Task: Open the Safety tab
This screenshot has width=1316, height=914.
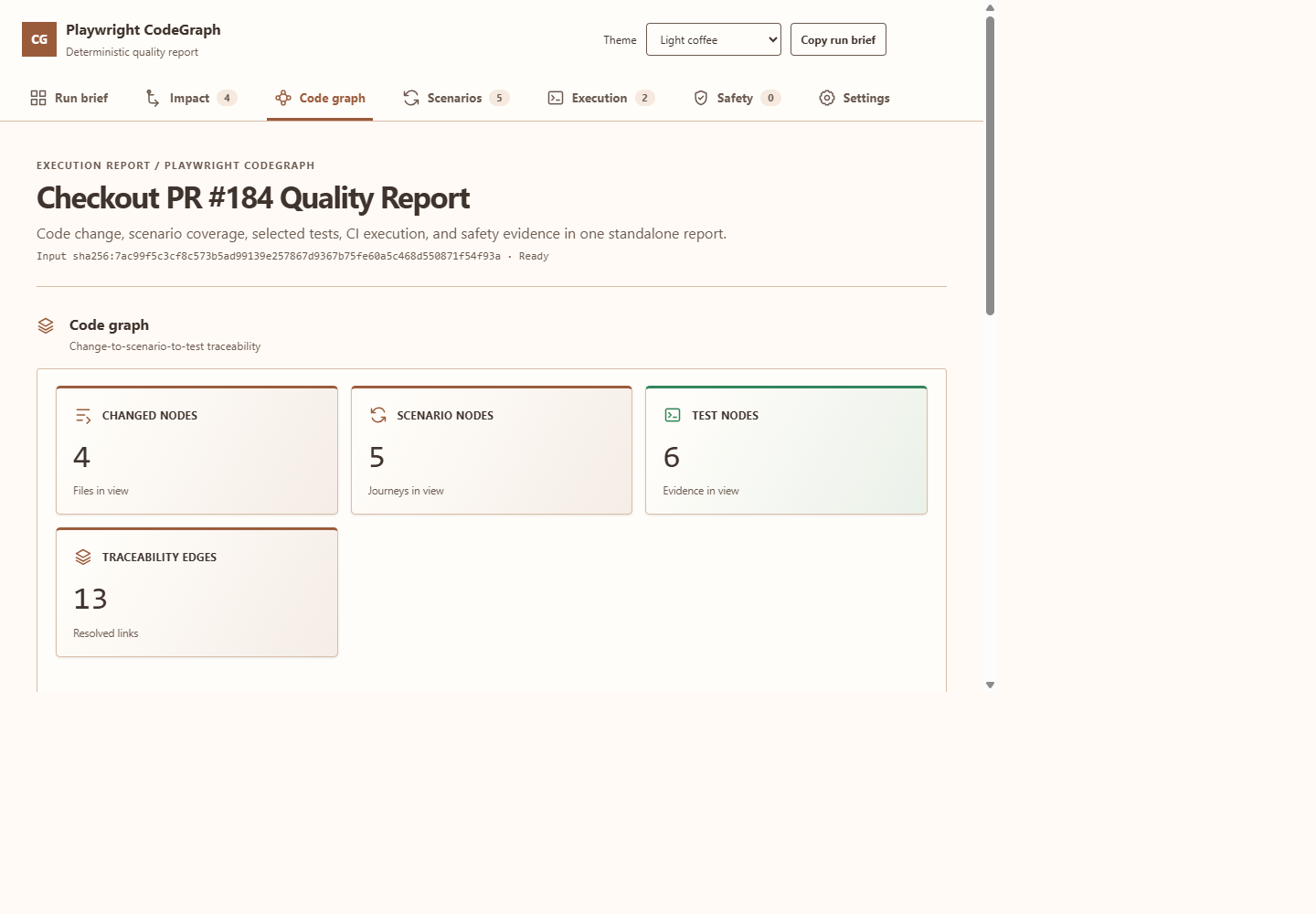Action: 737,98
